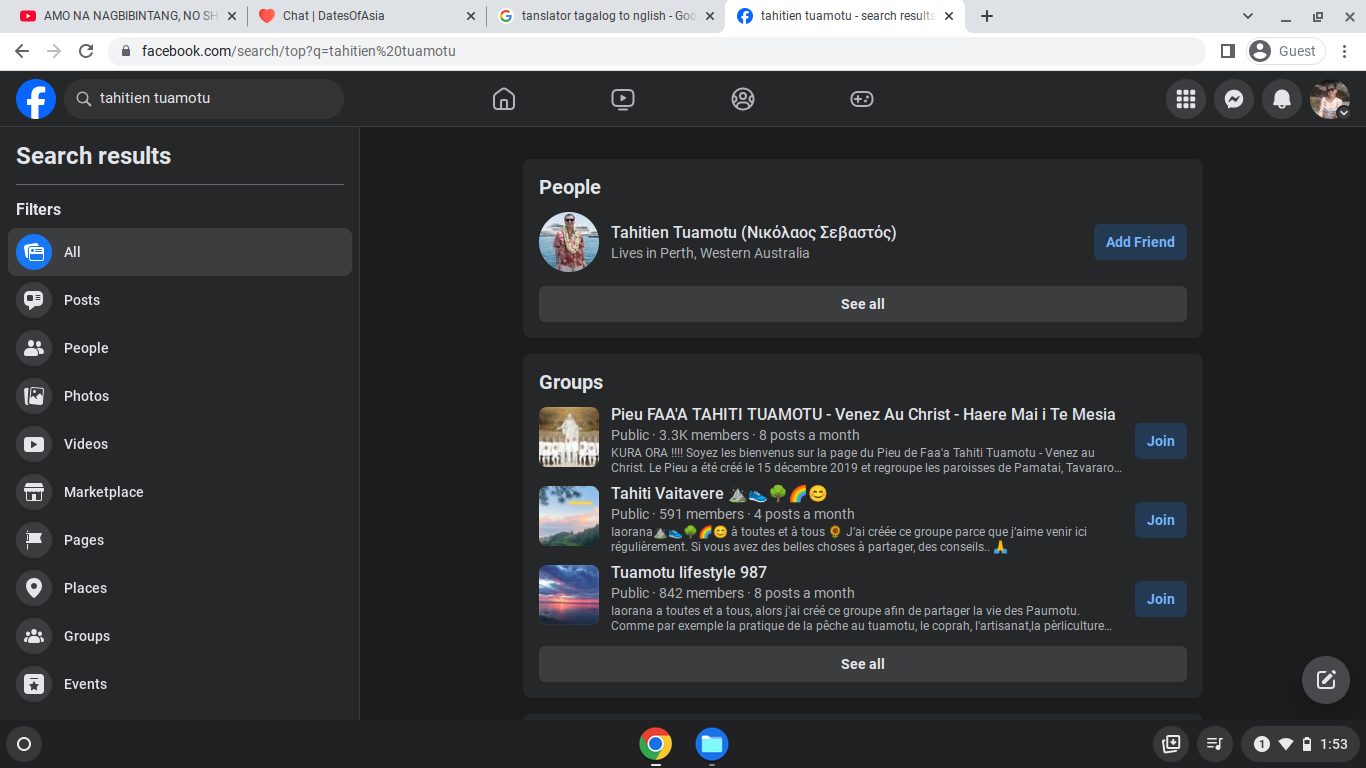Click Tahitien Tuamotu profile picture
The image size is (1366, 768).
click(569, 242)
